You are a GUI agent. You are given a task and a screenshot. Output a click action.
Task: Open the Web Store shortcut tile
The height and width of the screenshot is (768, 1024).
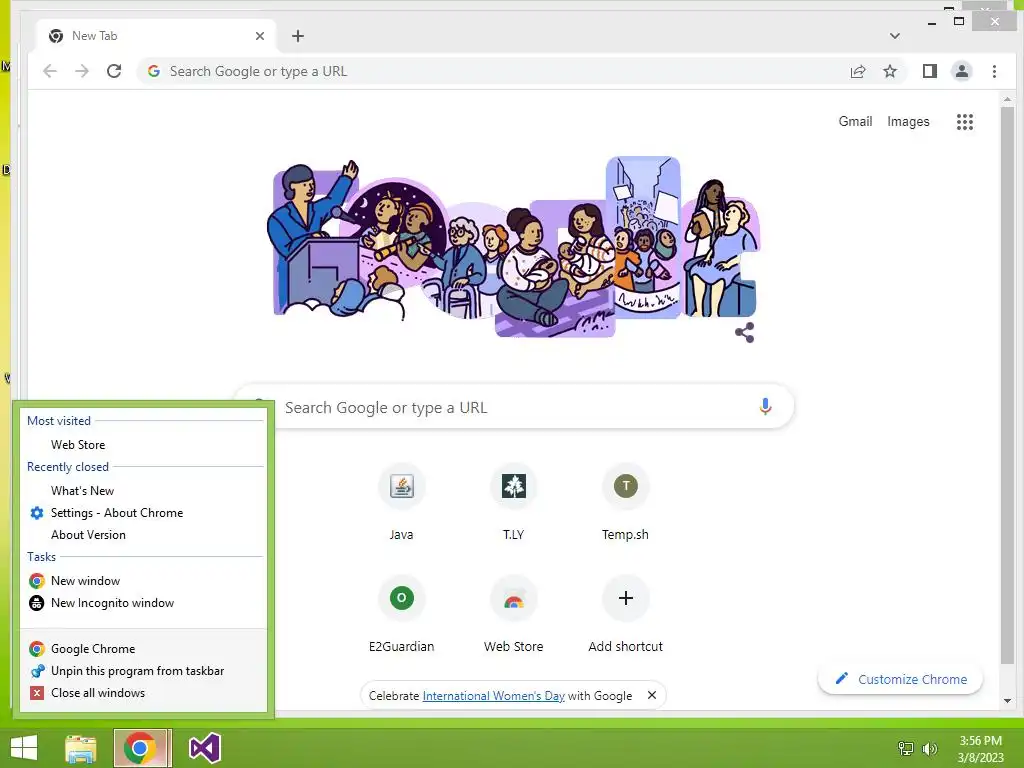coord(513,615)
